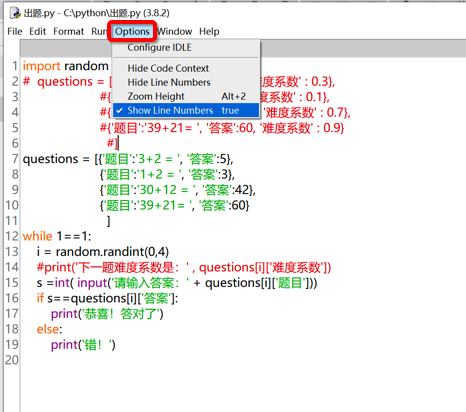The width and height of the screenshot is (466, 412).
Task: Choose Configure IDLE from Options menu
Action: pos(186,48)
